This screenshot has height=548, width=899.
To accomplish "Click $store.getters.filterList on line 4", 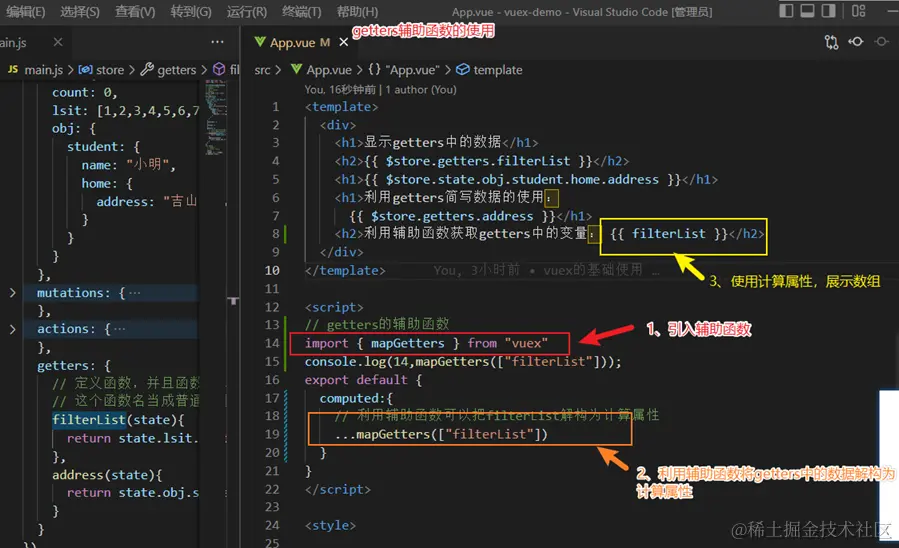I will 478,161.
